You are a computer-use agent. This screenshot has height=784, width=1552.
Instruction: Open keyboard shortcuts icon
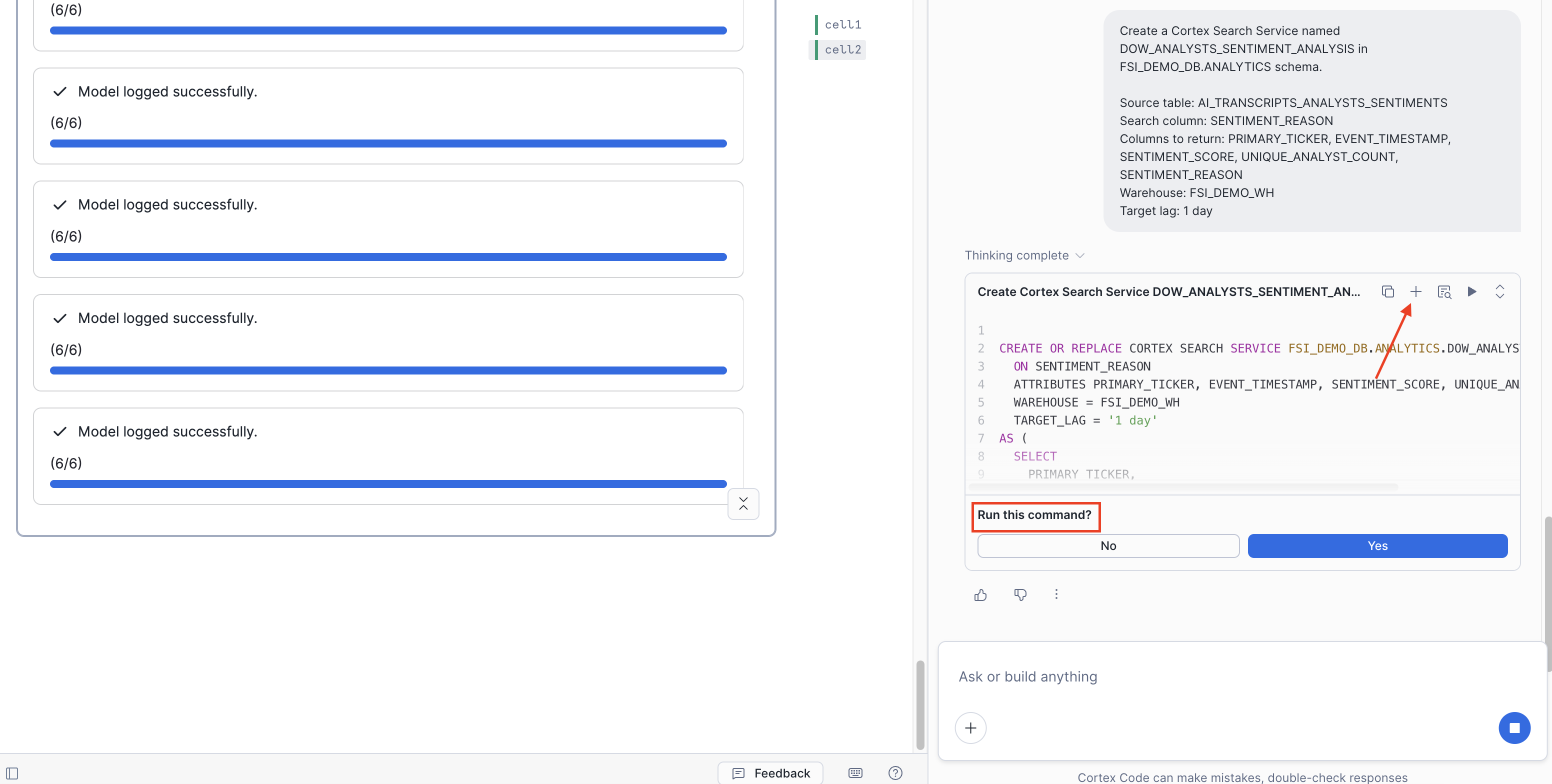tap(855, 773)
